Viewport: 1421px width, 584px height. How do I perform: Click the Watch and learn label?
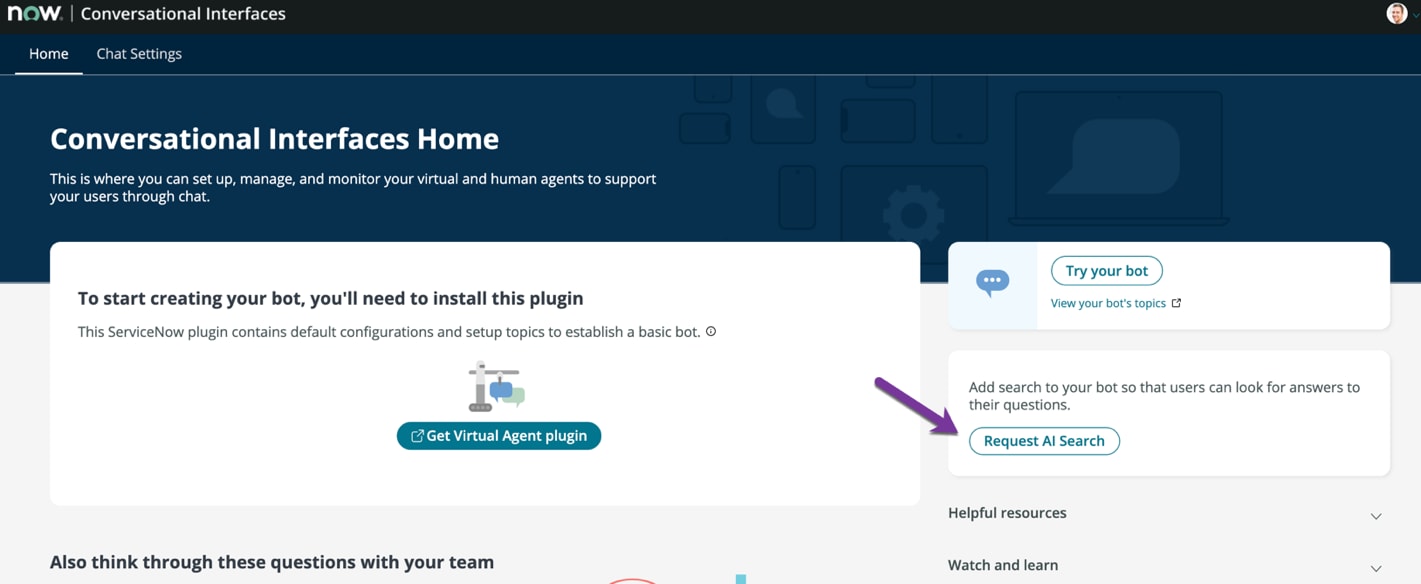[x=1002, y=565]
